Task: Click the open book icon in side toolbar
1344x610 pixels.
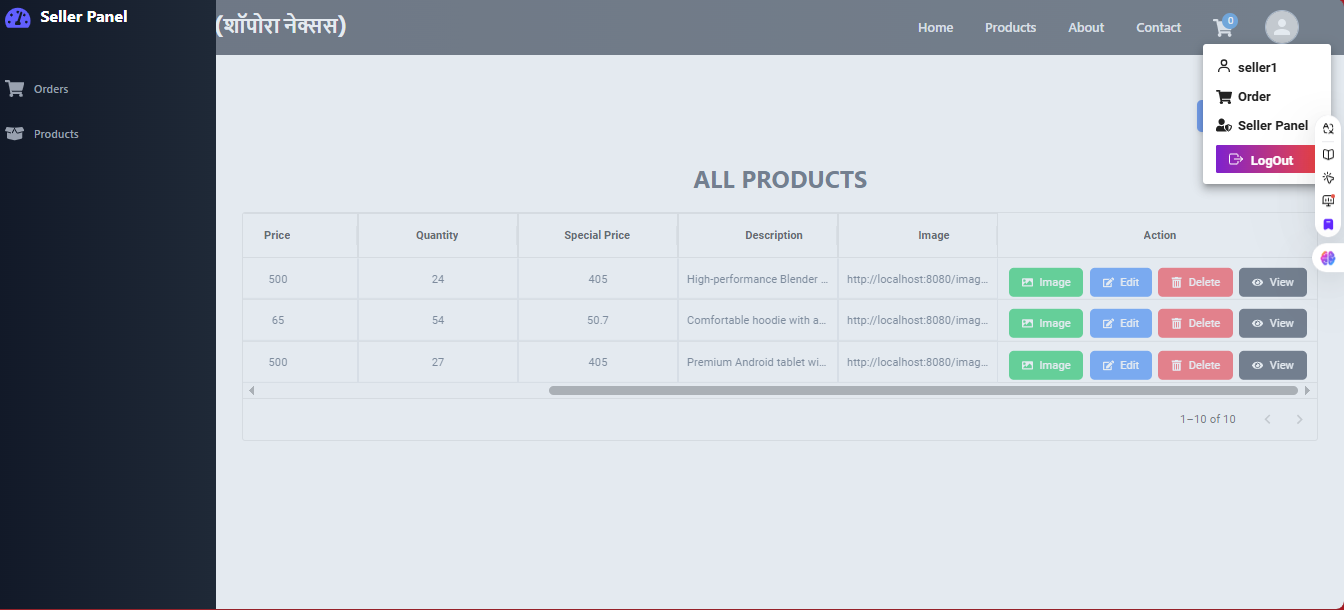Action: (1328, 154)
